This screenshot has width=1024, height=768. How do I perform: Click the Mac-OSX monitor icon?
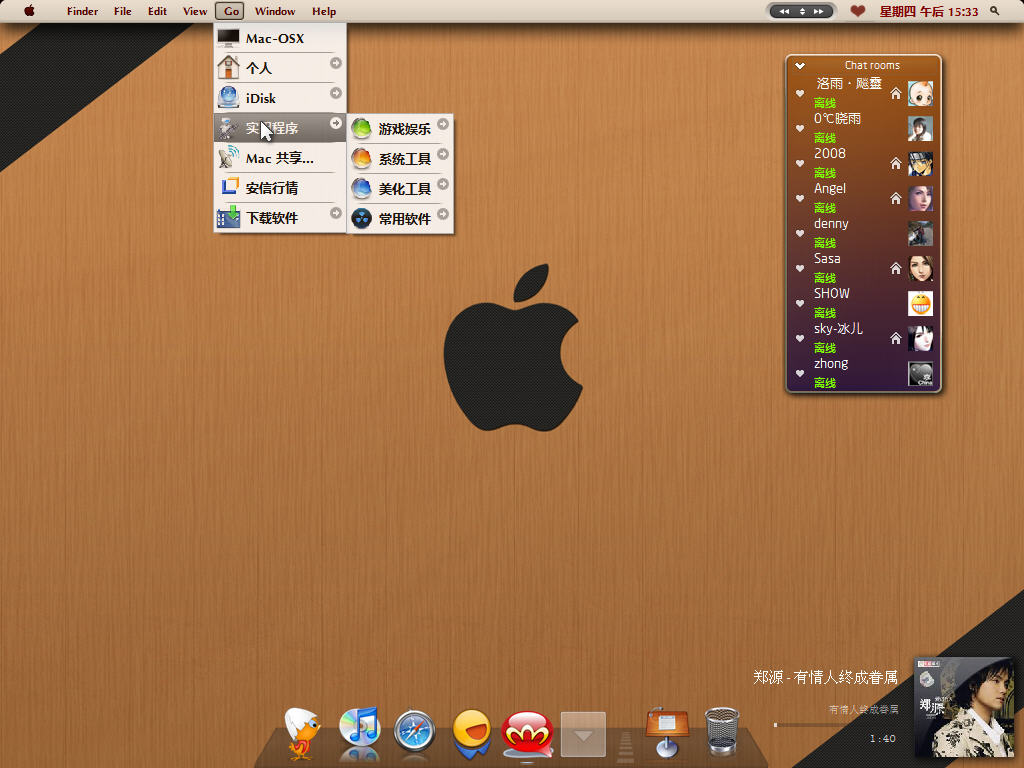[229, 38]
